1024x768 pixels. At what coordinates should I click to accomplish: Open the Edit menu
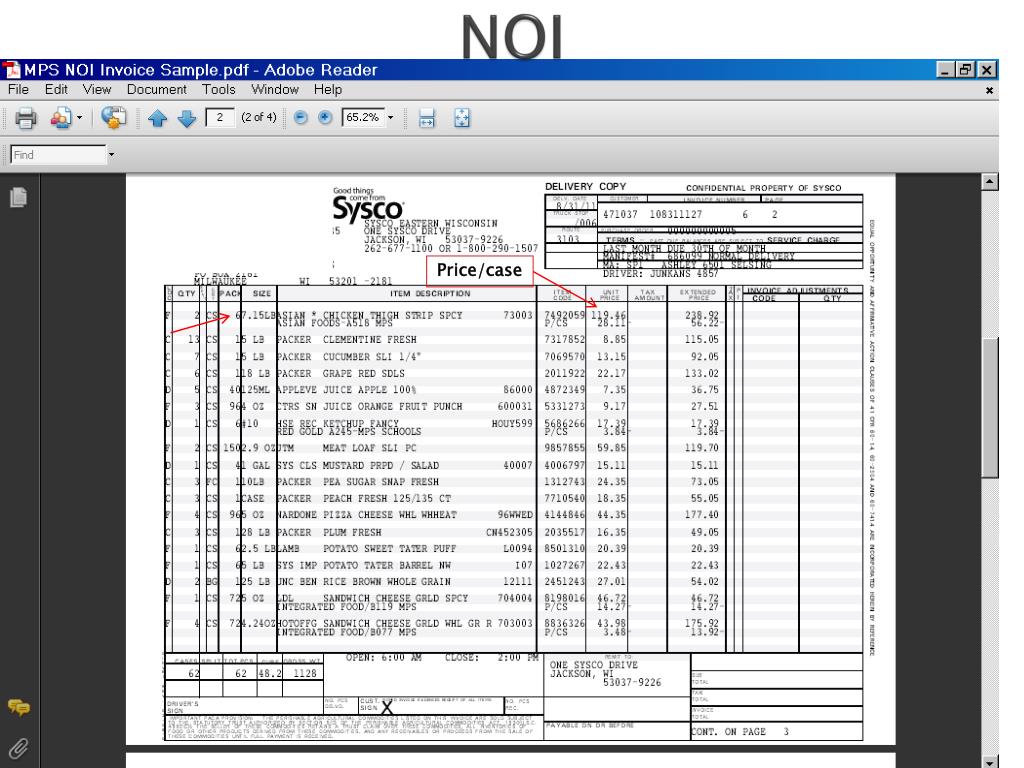click(56, 89)
